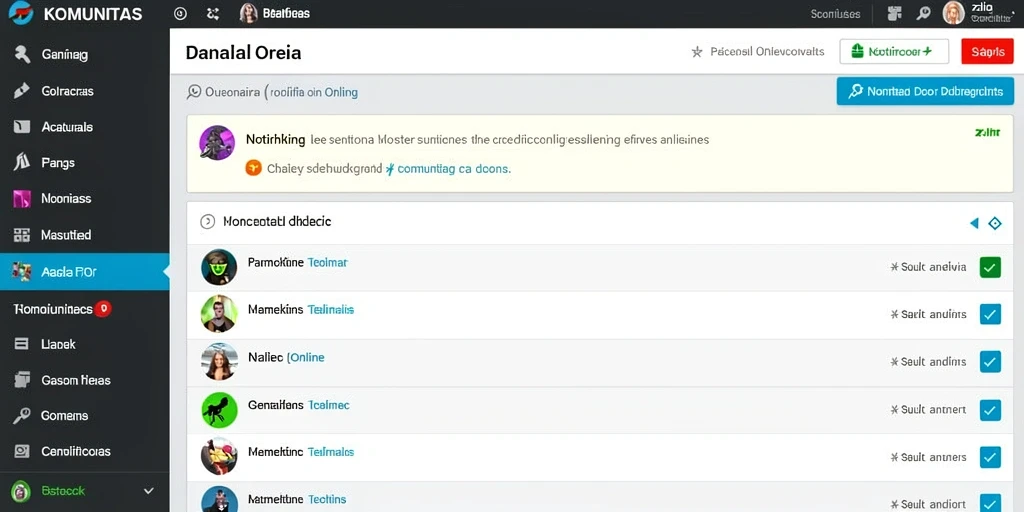
Task: Click the key icon beside Gomems
Action: point(22,415)
